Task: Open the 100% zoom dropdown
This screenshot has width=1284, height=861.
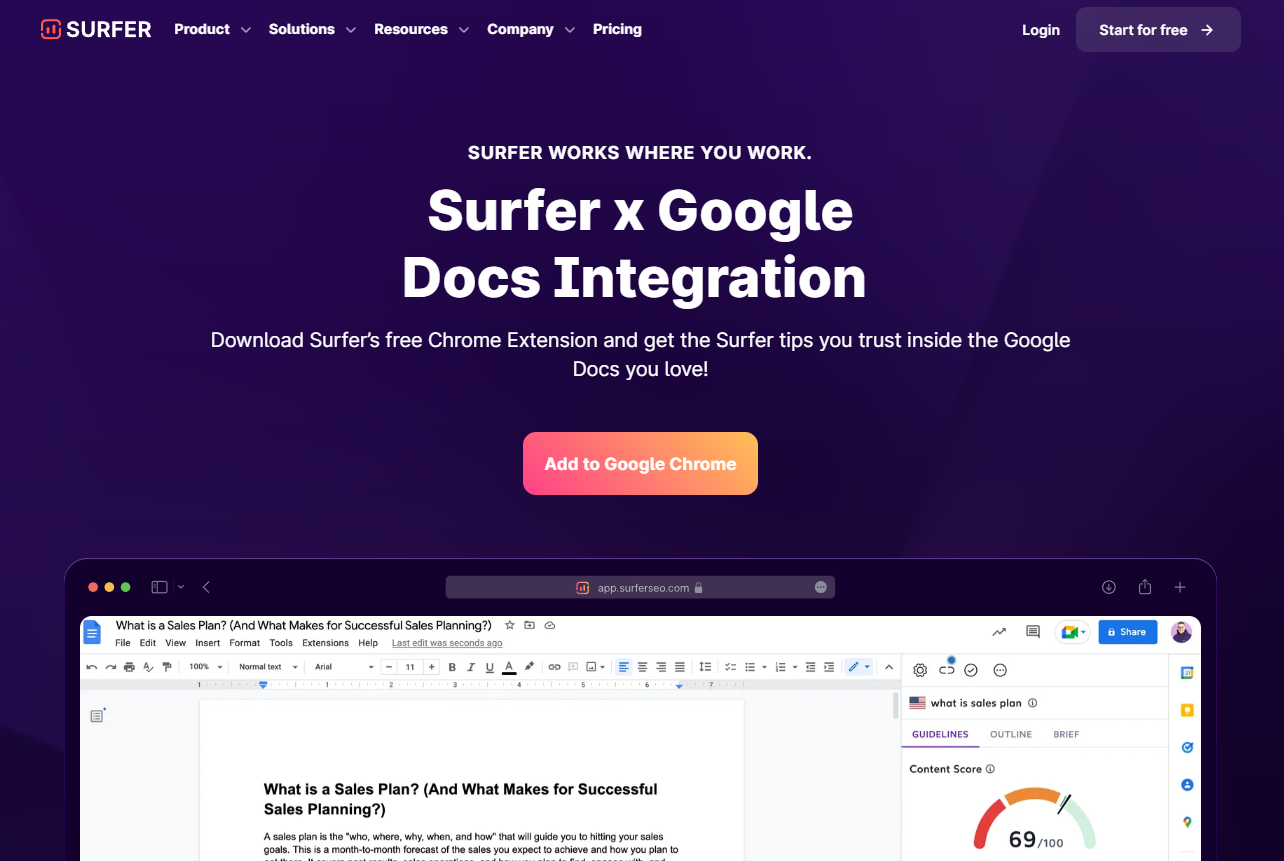Action: (206, 667)
